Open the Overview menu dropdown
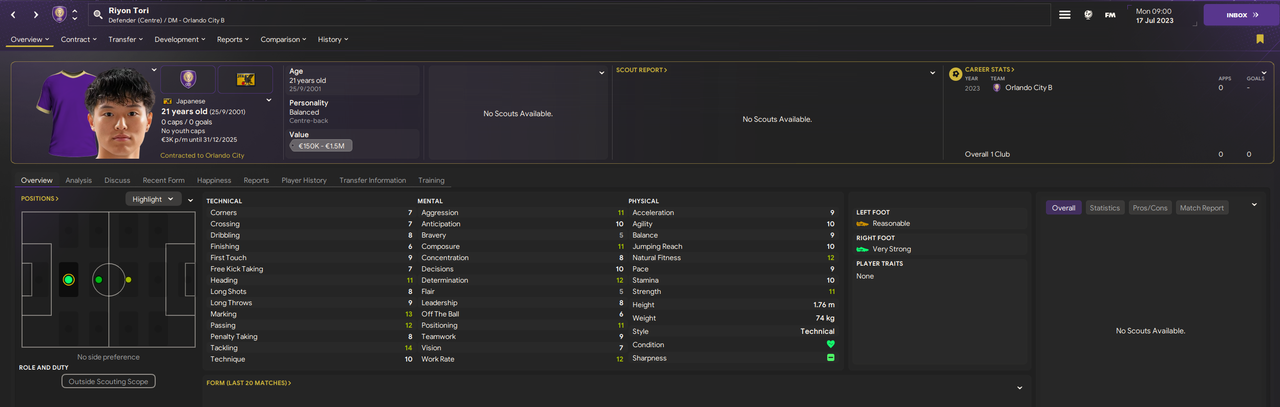Screen dimensions: 1280x407 coord(32,39)
